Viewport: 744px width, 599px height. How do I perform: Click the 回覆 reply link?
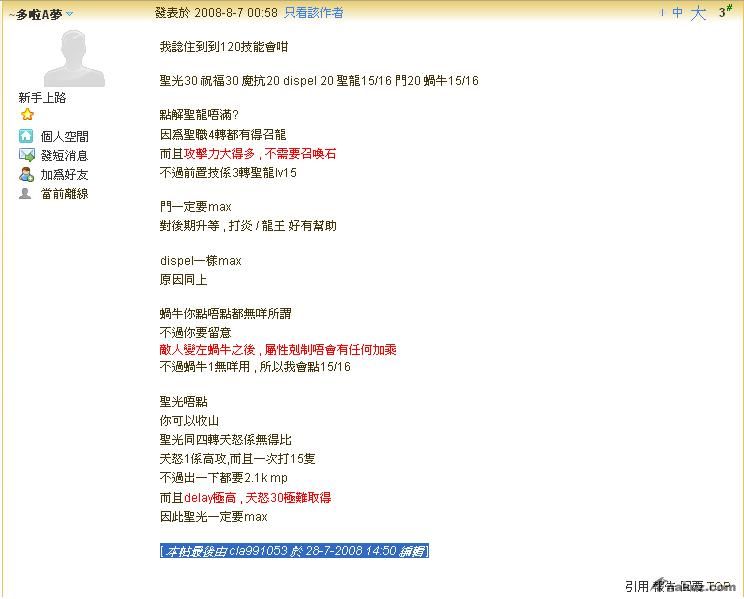point(691,587)
